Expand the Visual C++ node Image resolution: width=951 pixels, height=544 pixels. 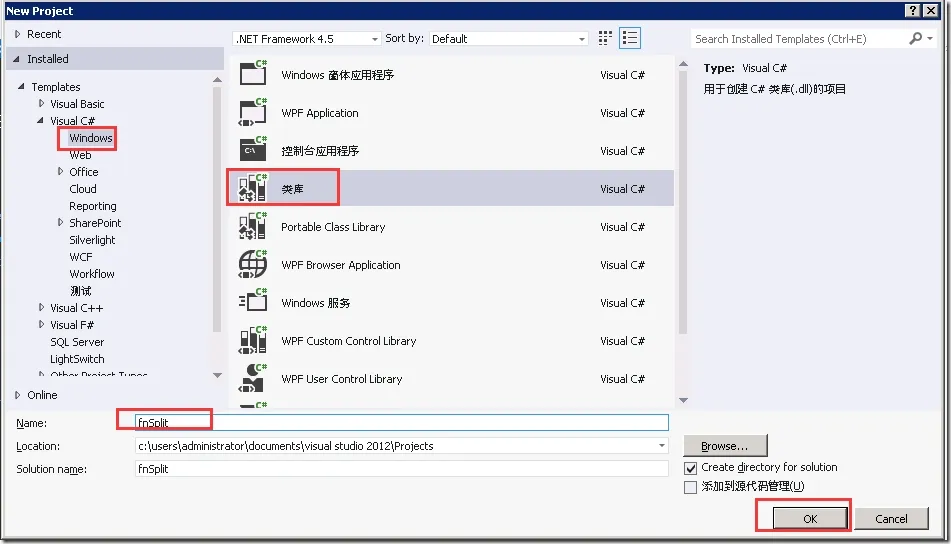41,307
